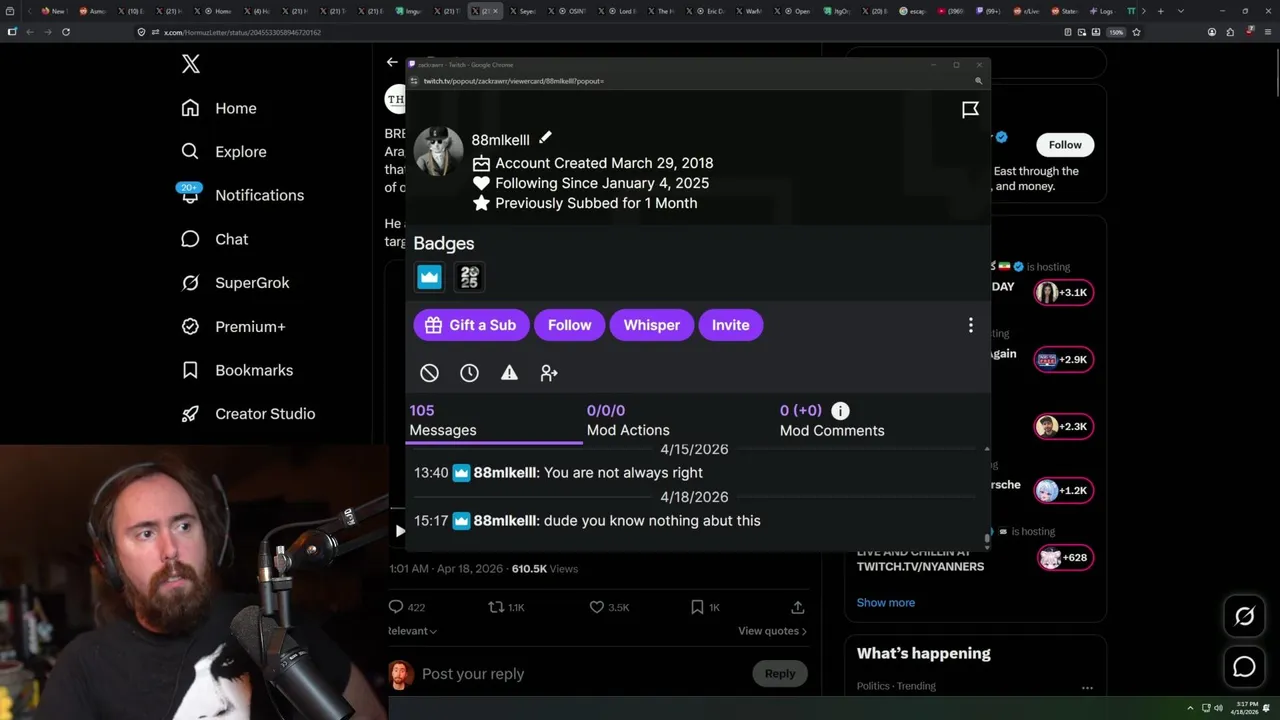Screen dimensions: 1280x720
Task: Click the white Follow button on X sidebar
Action: (1065, 145)
